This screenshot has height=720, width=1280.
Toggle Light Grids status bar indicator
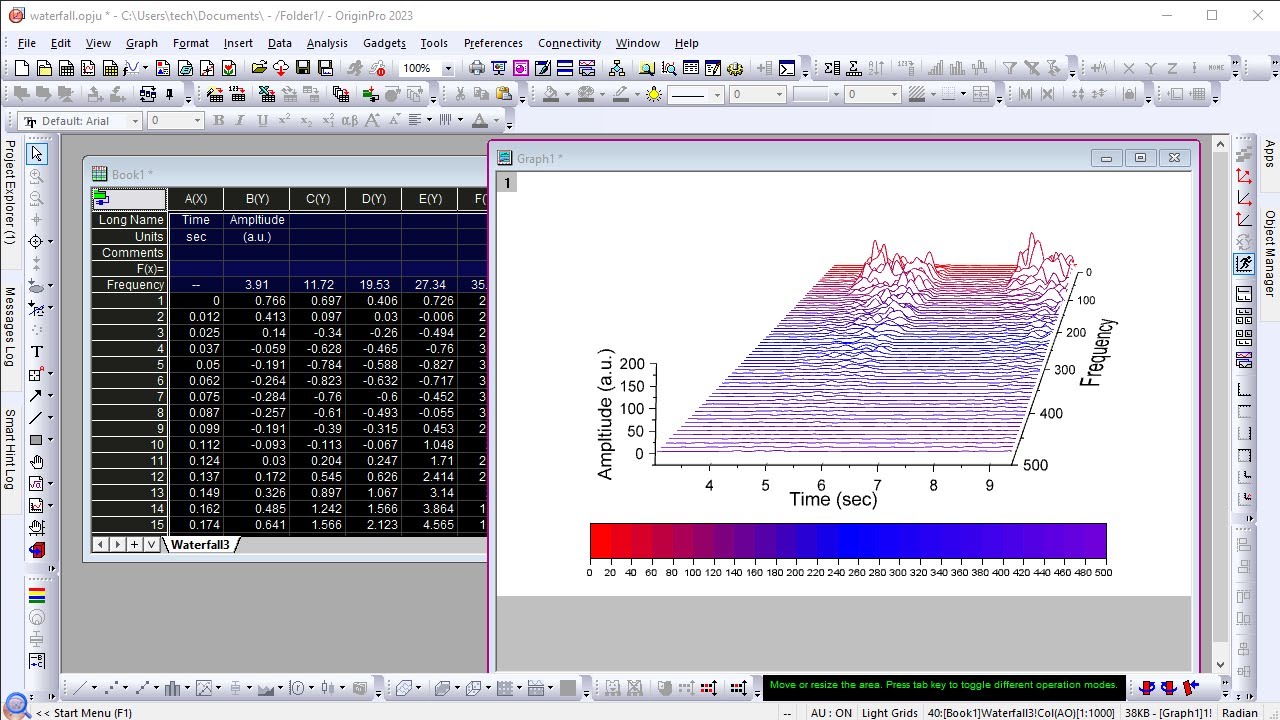[890, 713]
